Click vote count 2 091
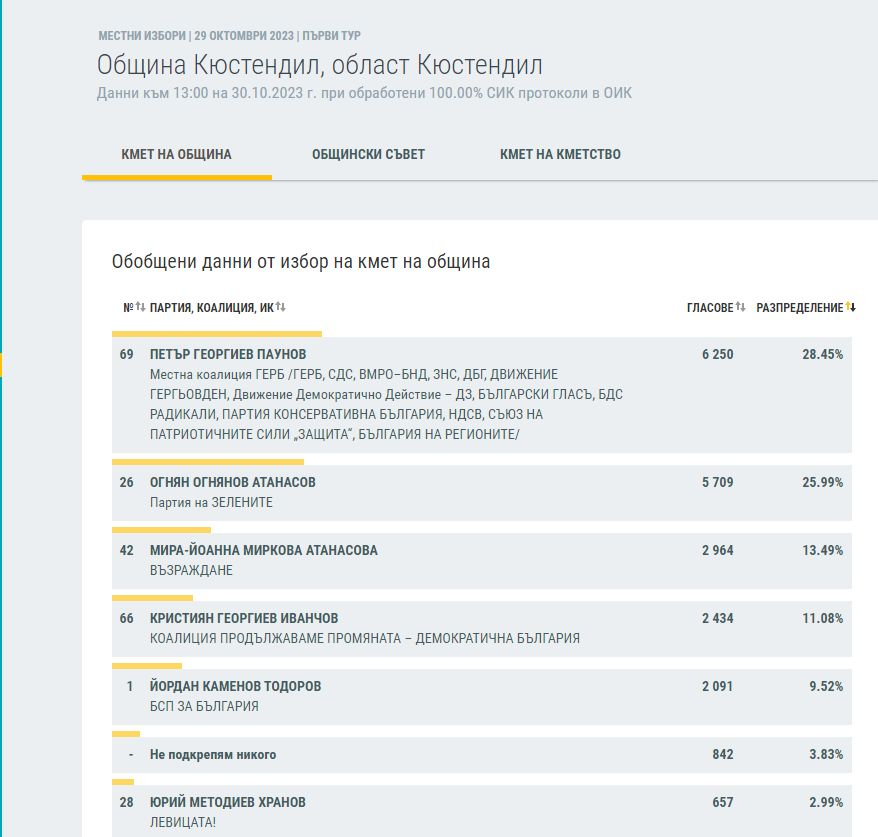 click(x=717, y=686)
